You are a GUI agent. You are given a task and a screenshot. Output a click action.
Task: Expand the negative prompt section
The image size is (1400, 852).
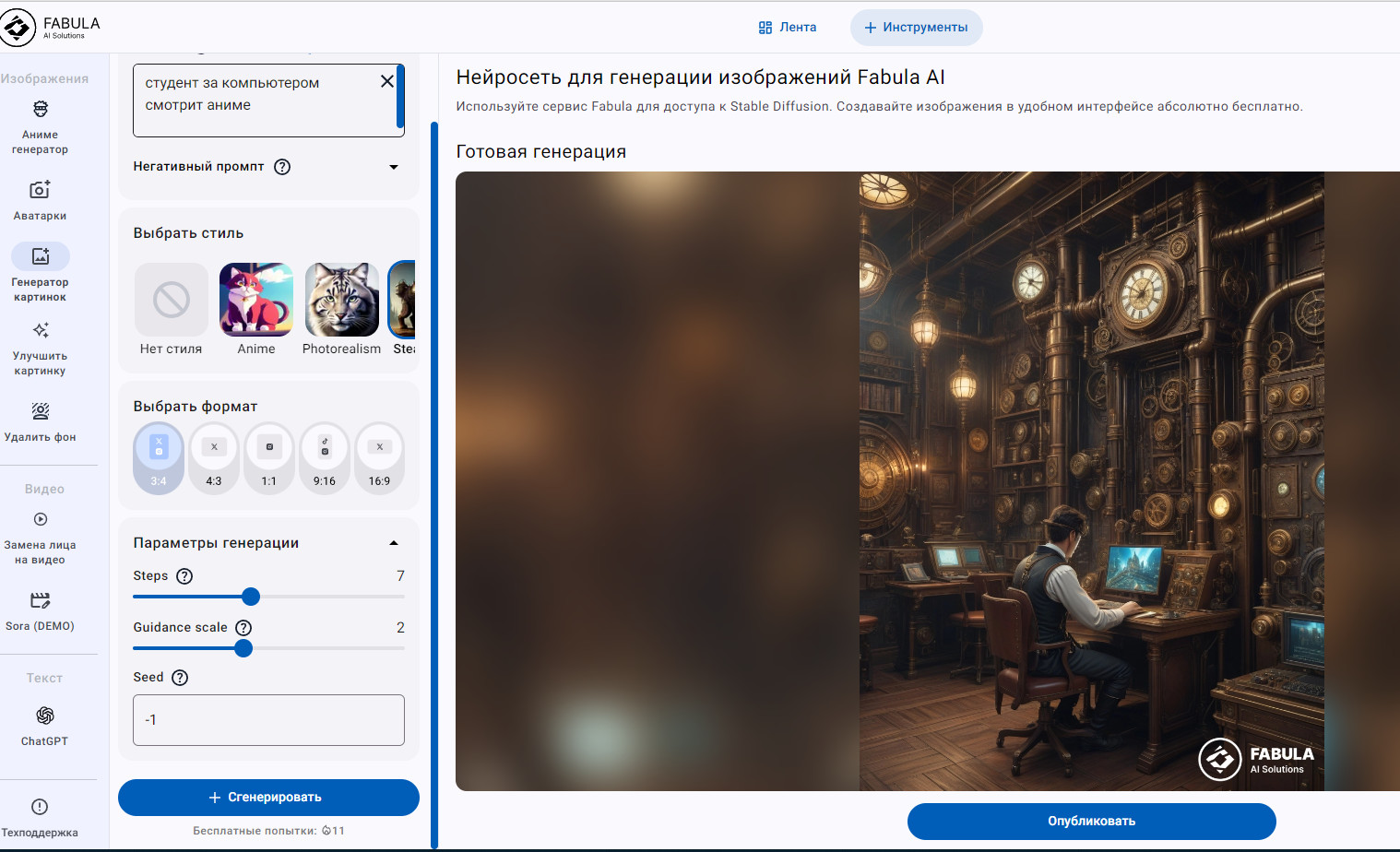394,167
